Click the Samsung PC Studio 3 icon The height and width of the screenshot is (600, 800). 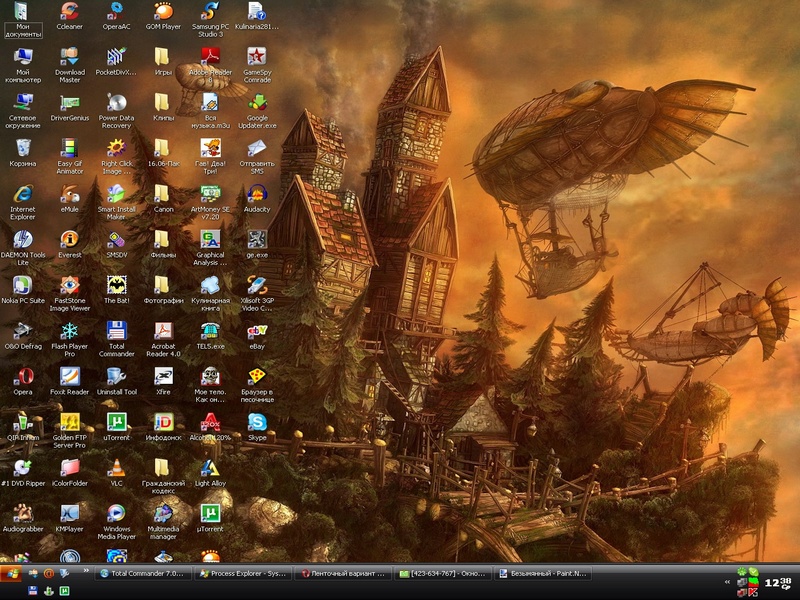210,11
